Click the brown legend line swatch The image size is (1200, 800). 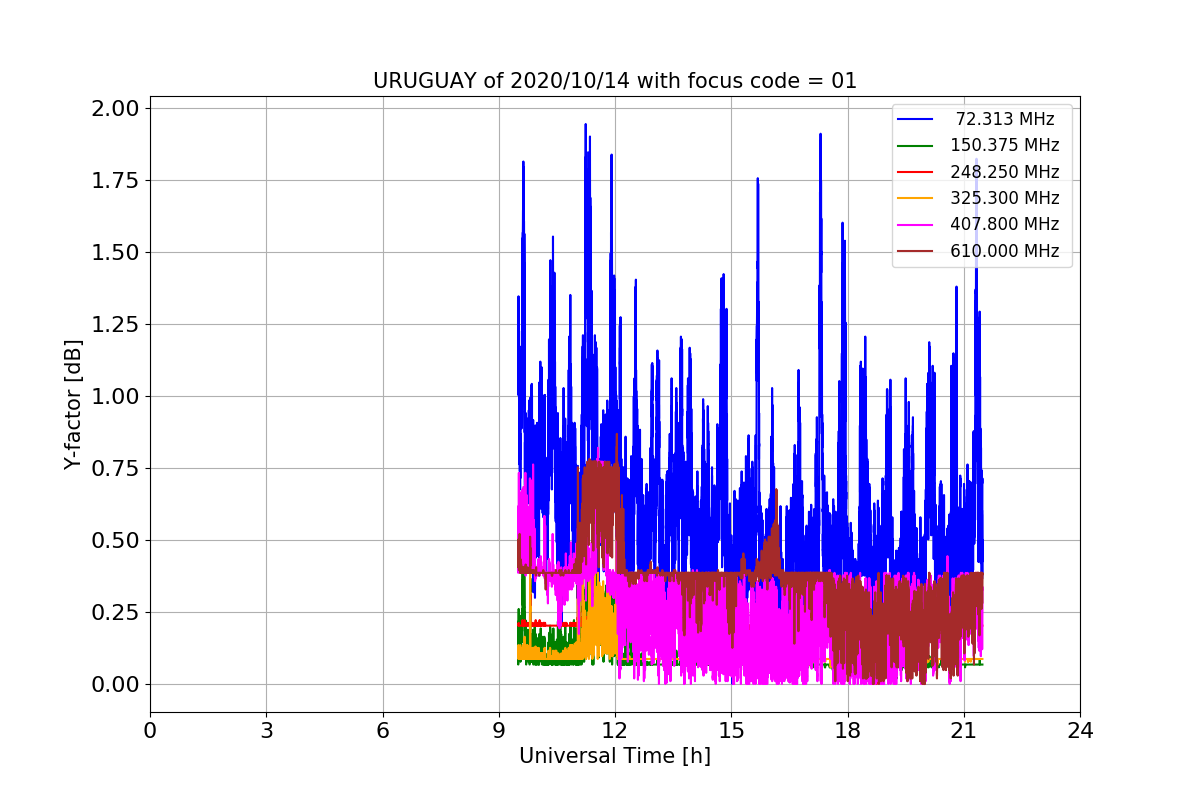(915, 251)
